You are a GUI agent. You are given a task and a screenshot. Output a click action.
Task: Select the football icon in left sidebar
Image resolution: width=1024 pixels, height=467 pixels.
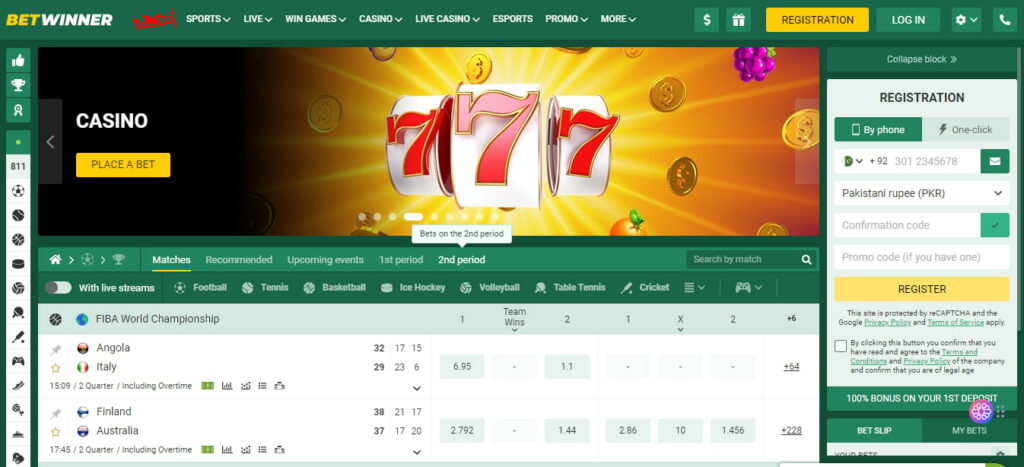(x=18, y=191)
